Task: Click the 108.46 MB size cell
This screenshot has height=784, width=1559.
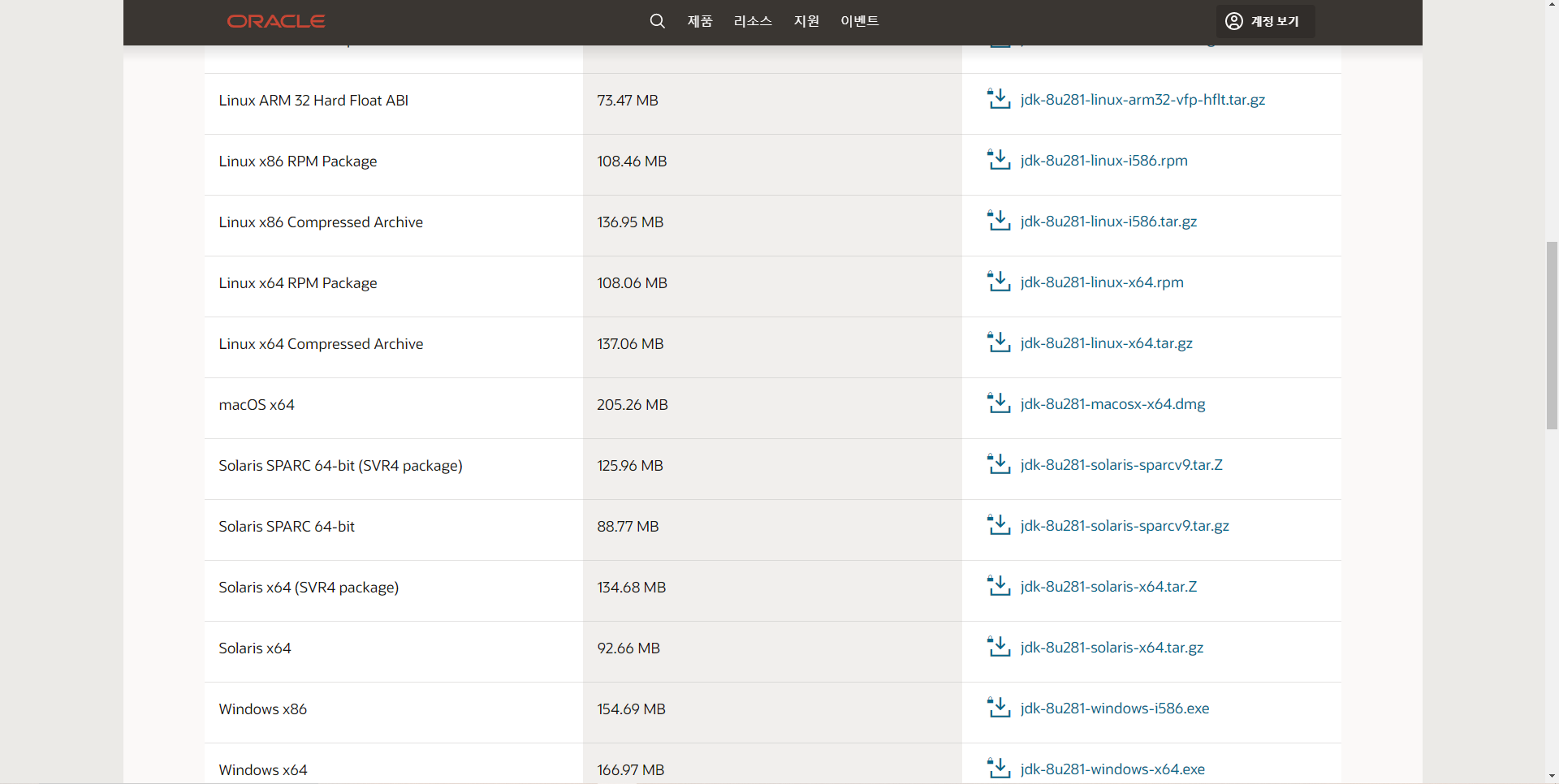Action: click(x=772, y=165)
